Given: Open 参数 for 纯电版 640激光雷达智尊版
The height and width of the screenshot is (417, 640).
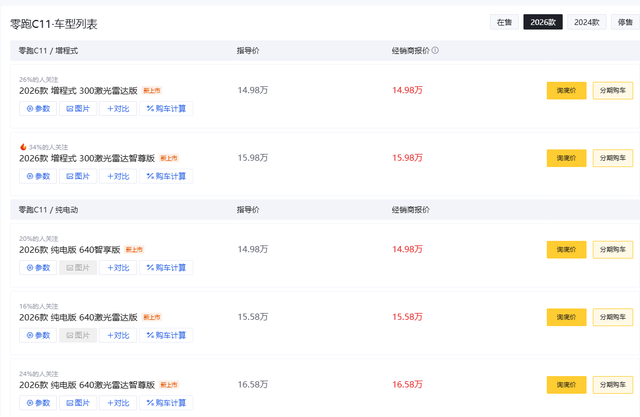Looking at the screenshot, I should (x=38, y=403).
